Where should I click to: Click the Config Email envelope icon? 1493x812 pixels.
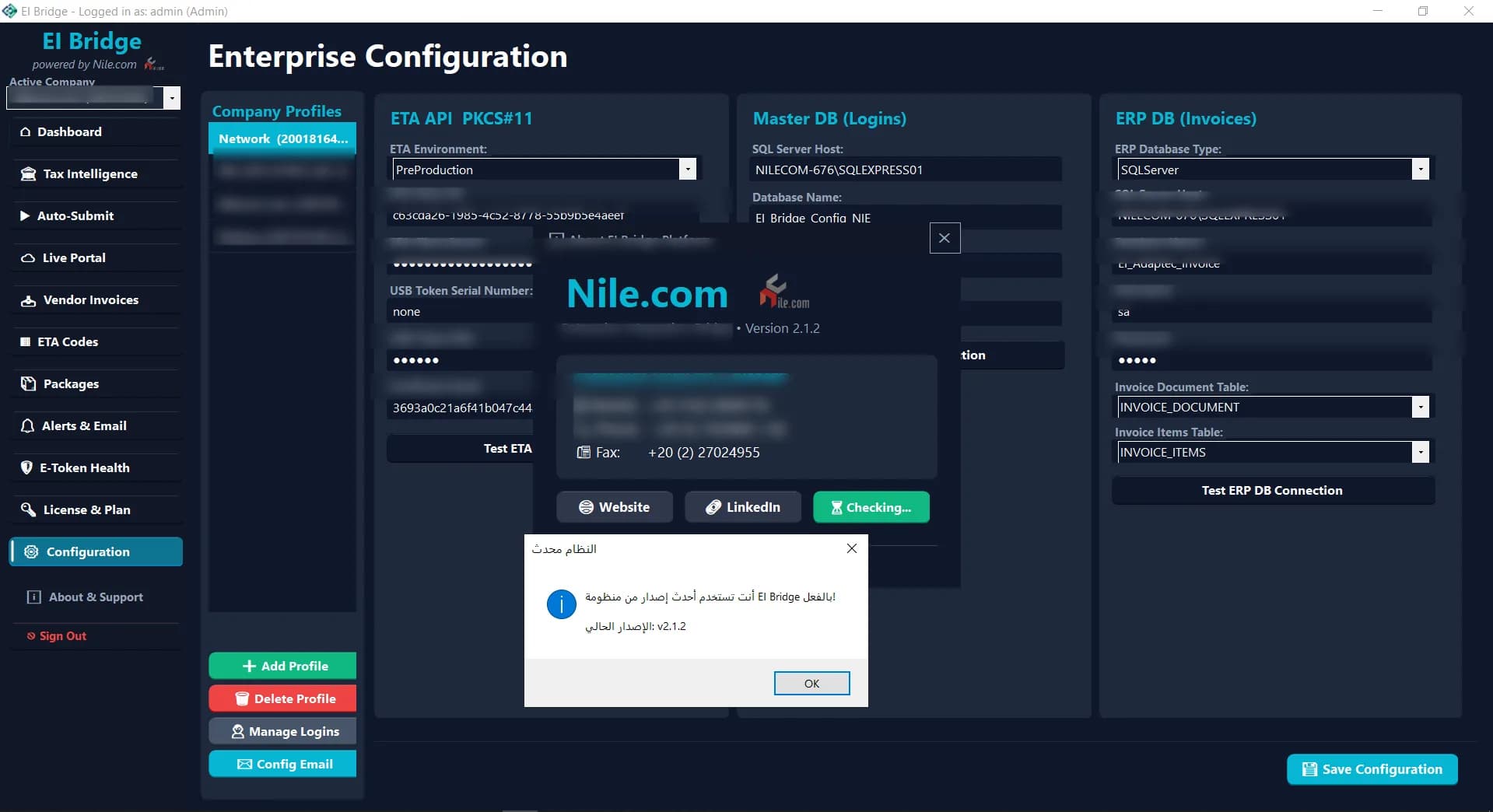click(x=244, y=764)
